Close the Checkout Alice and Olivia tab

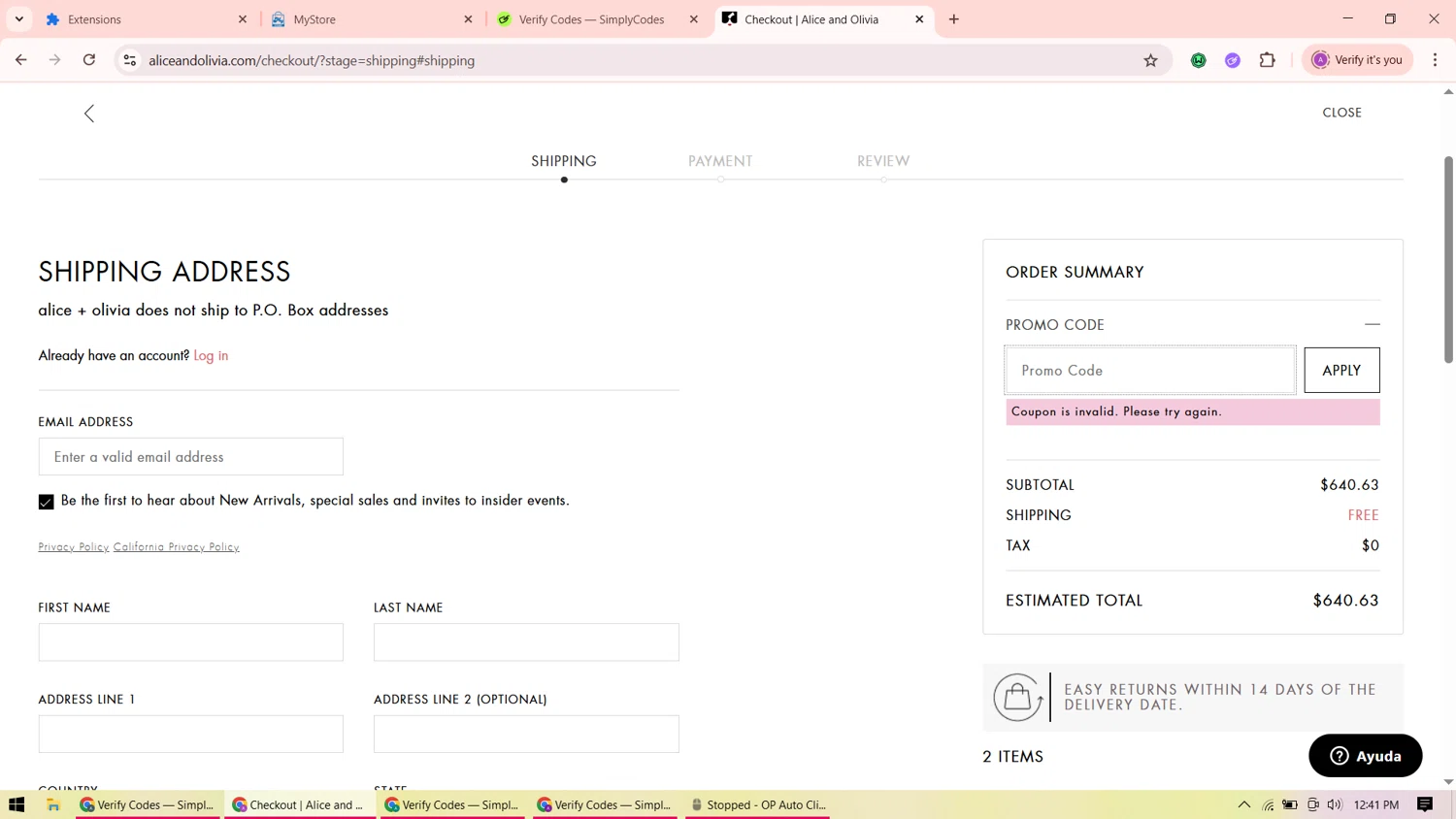(919, 19)
